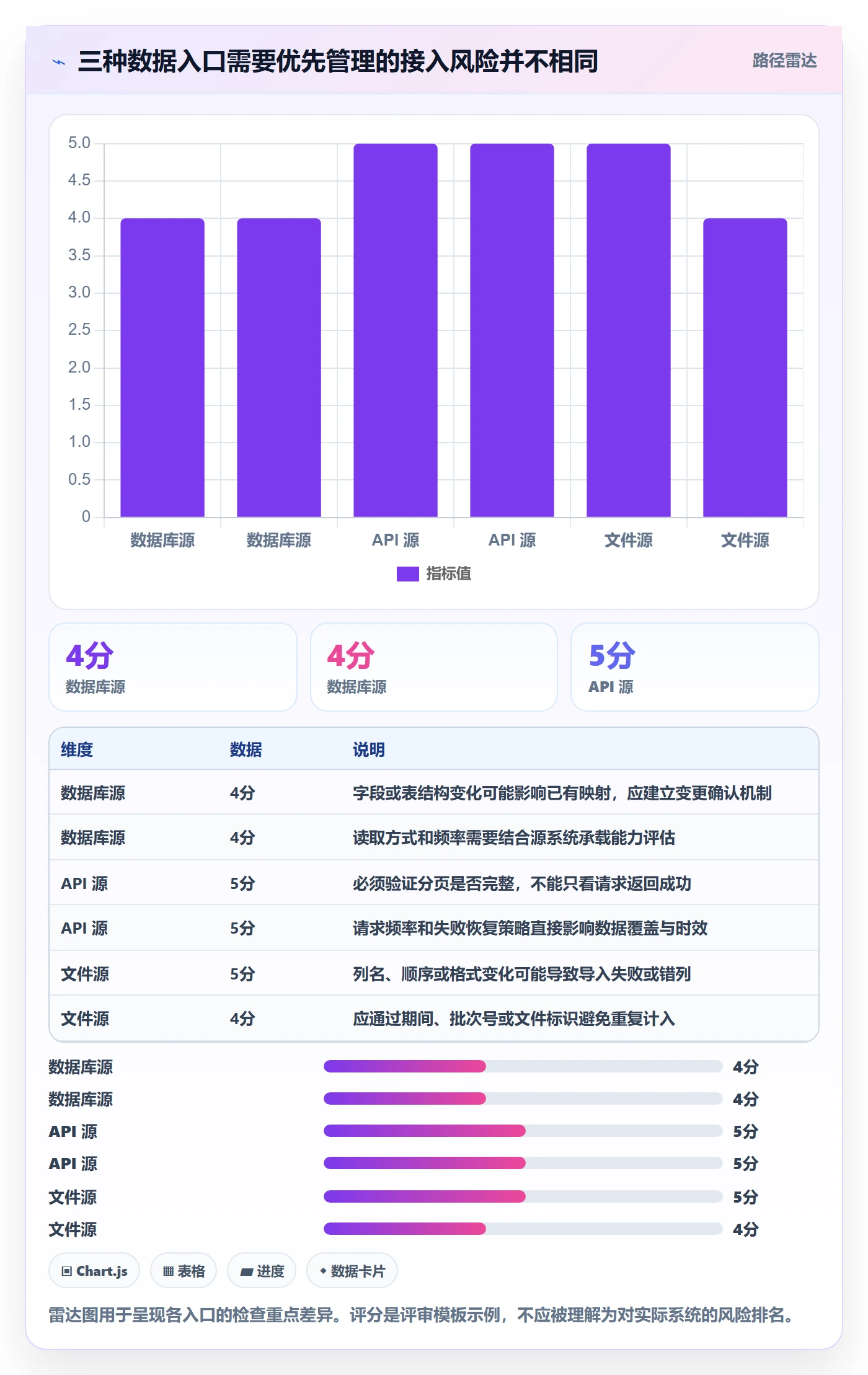Select the Chart.js tag chip
Screen dimensions: 868x1375
point(94,1271)
